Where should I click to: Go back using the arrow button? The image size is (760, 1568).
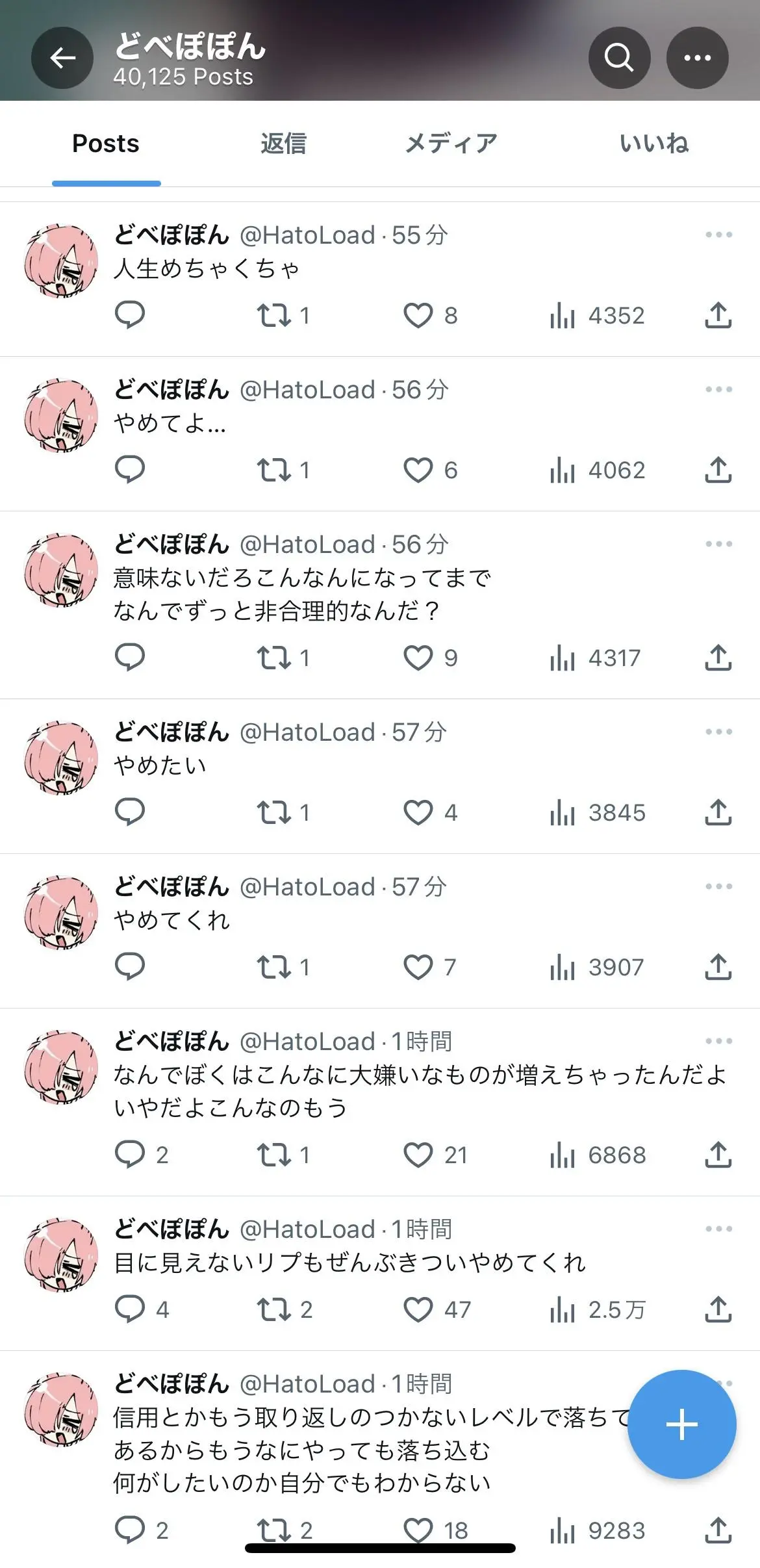point(62,58)
